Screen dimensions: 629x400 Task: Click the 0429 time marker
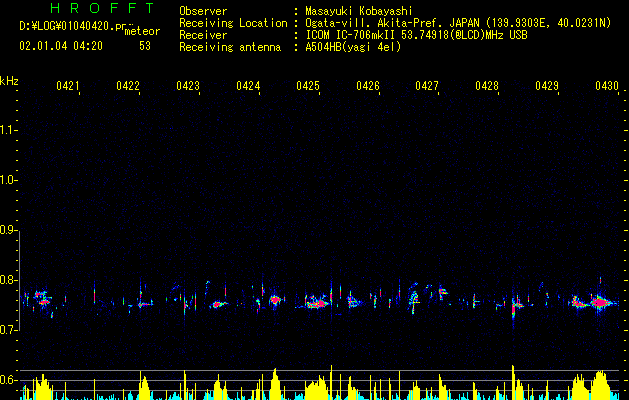point(547,86)
